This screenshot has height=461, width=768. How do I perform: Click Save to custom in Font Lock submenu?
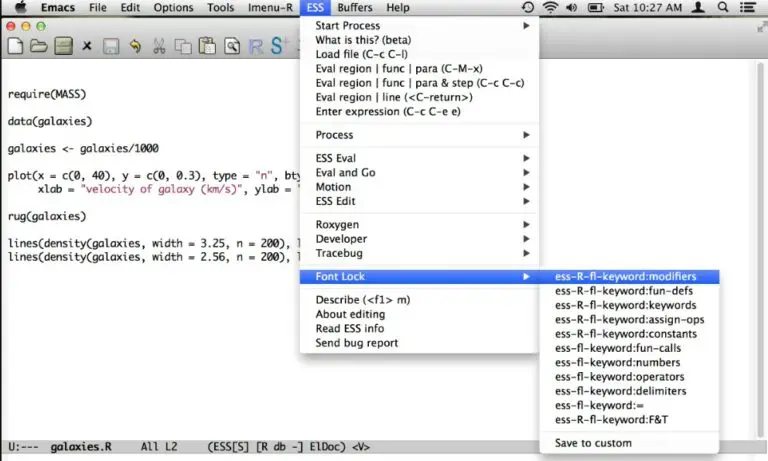tap(629, 443)
